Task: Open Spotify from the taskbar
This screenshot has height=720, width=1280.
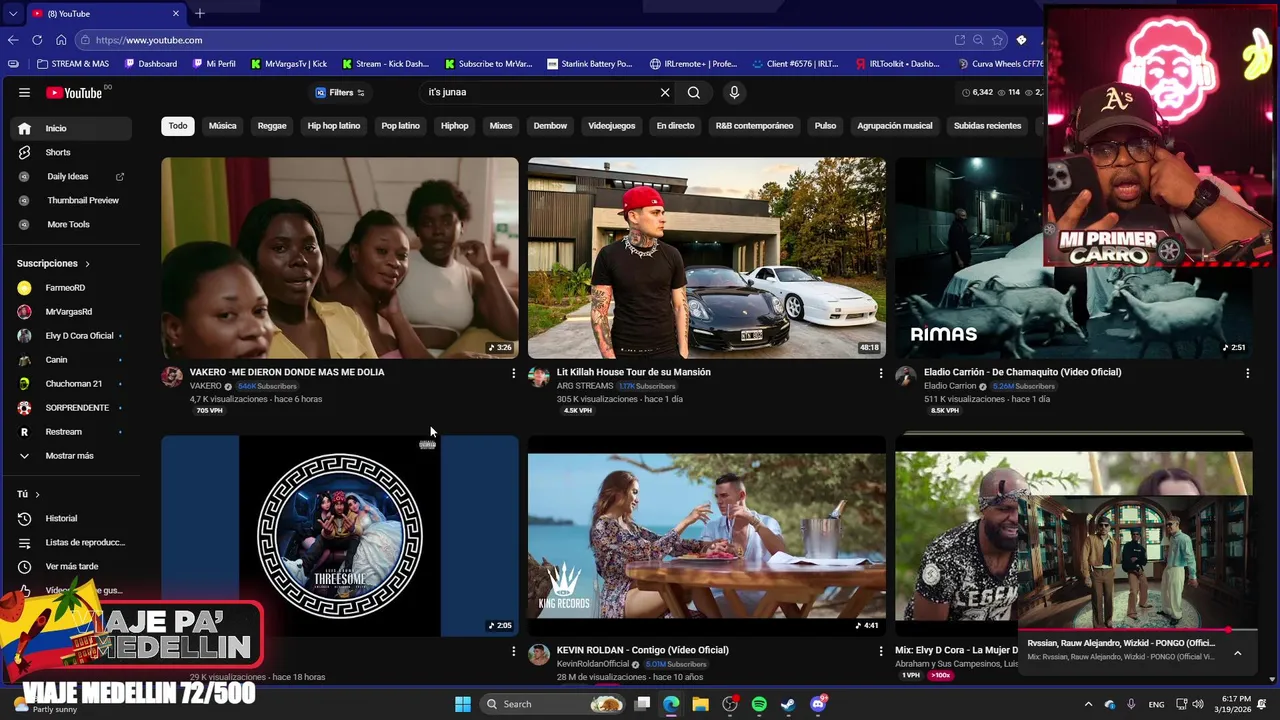Action: pyautogui.click(x=759, y=704)
